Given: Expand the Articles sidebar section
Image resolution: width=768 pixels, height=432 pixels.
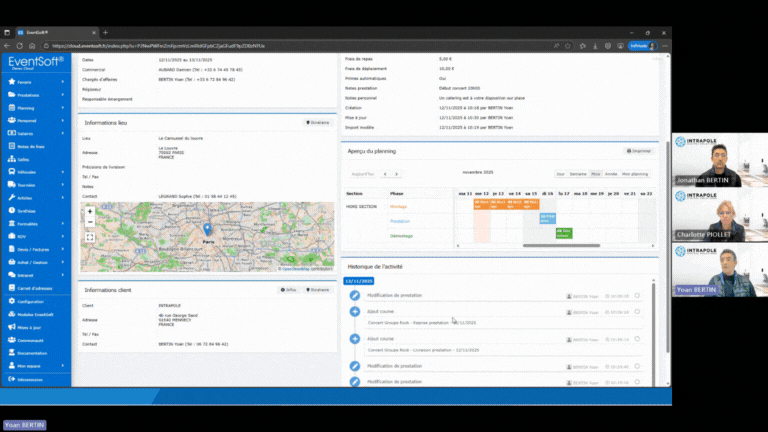Looking at the screenshot, I should coord(66,198).
